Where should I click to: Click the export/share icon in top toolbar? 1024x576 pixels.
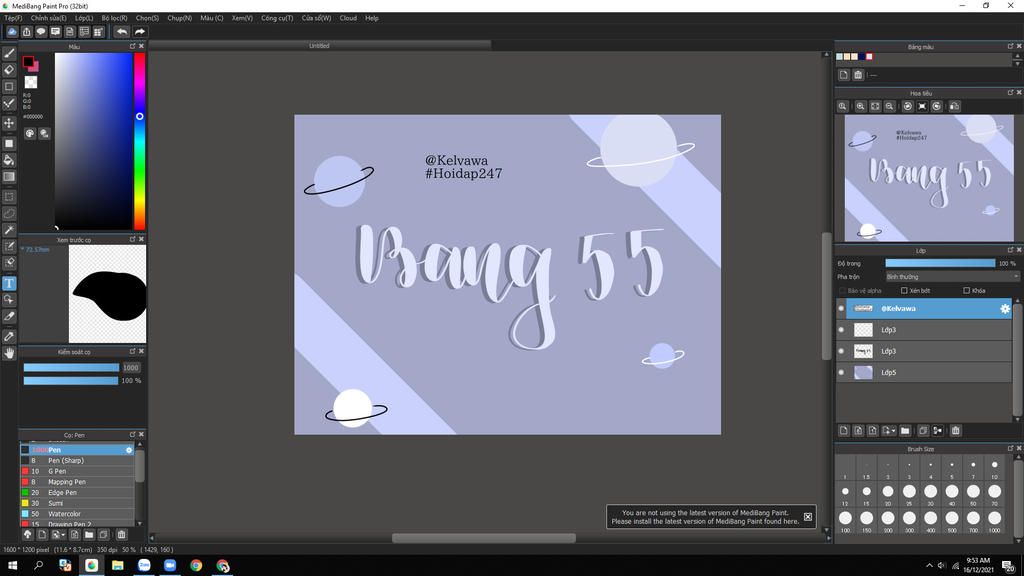pyautogui.click(x=27, y=31)
